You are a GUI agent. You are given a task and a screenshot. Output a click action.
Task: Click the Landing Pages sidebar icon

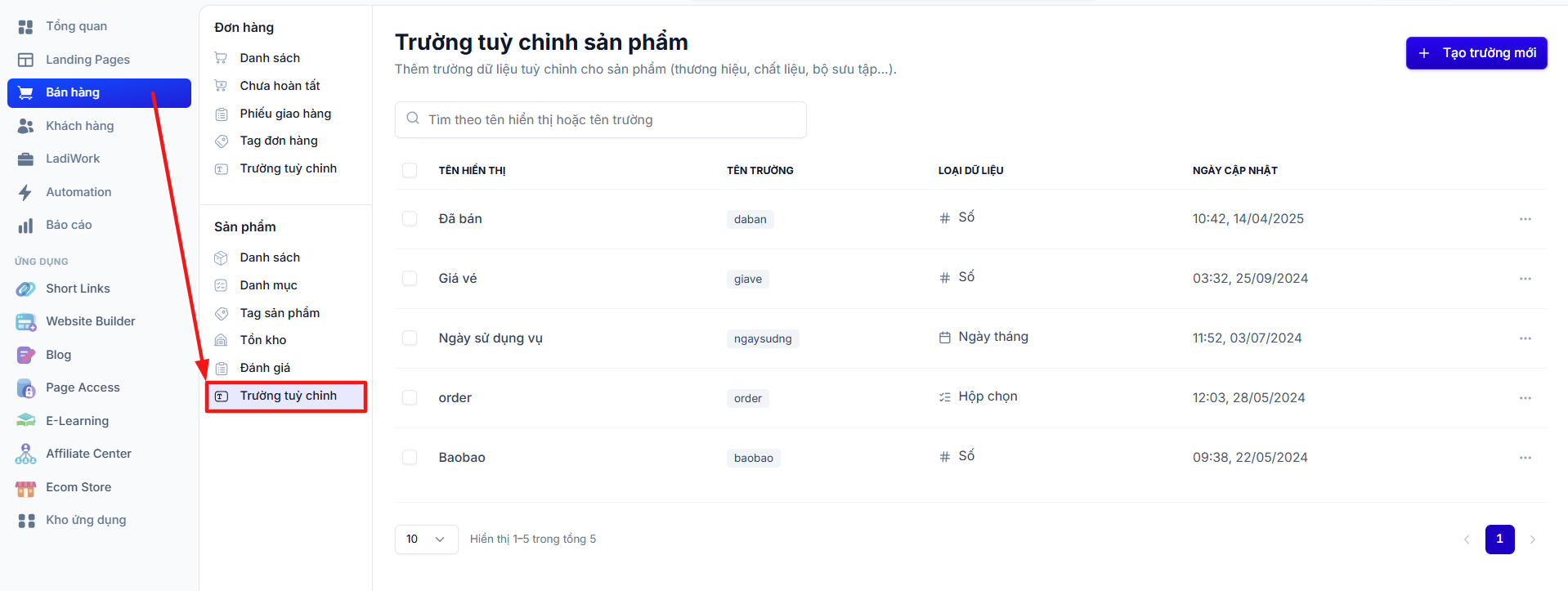[25, 60]
